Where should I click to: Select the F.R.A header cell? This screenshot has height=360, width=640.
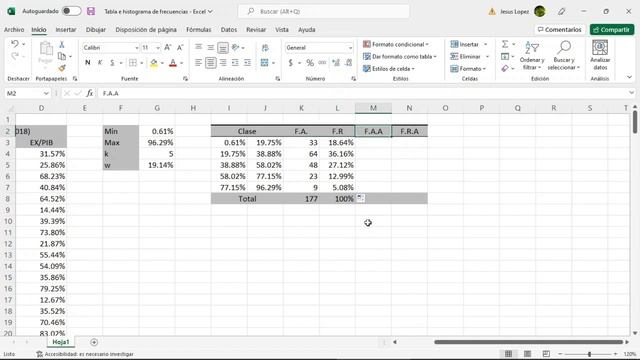click(x=409, y=131)
